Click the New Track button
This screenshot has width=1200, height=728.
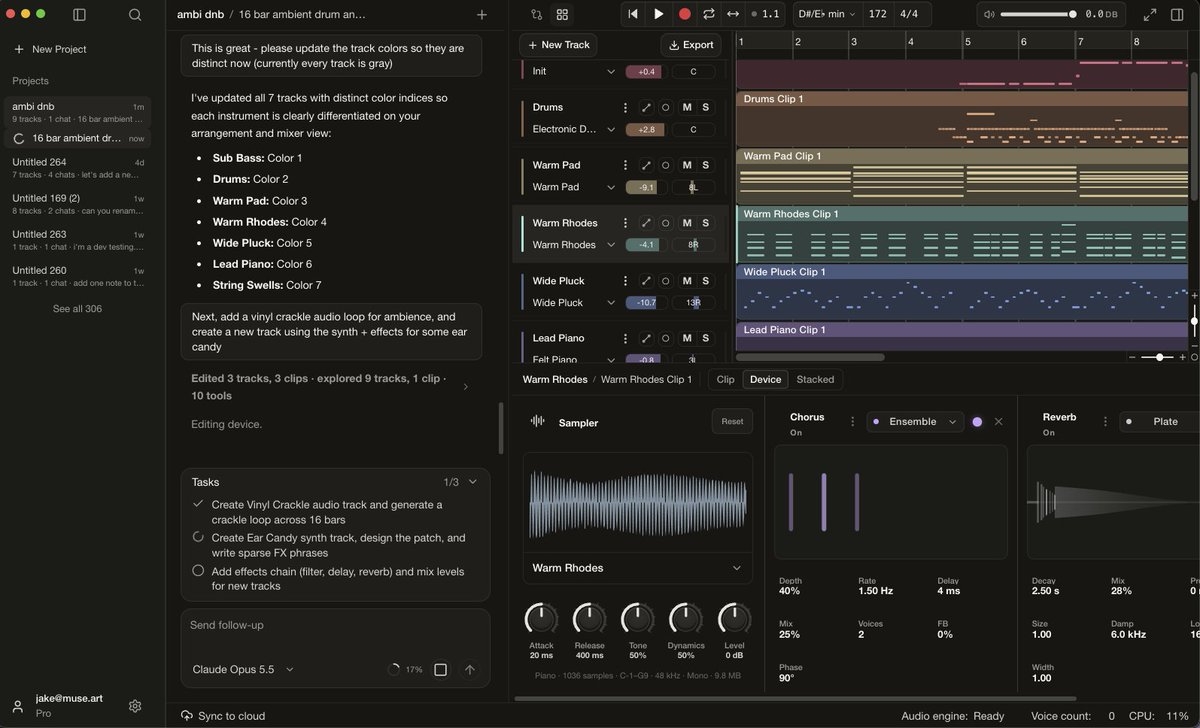pyautogui.click(x=558, y=45)
